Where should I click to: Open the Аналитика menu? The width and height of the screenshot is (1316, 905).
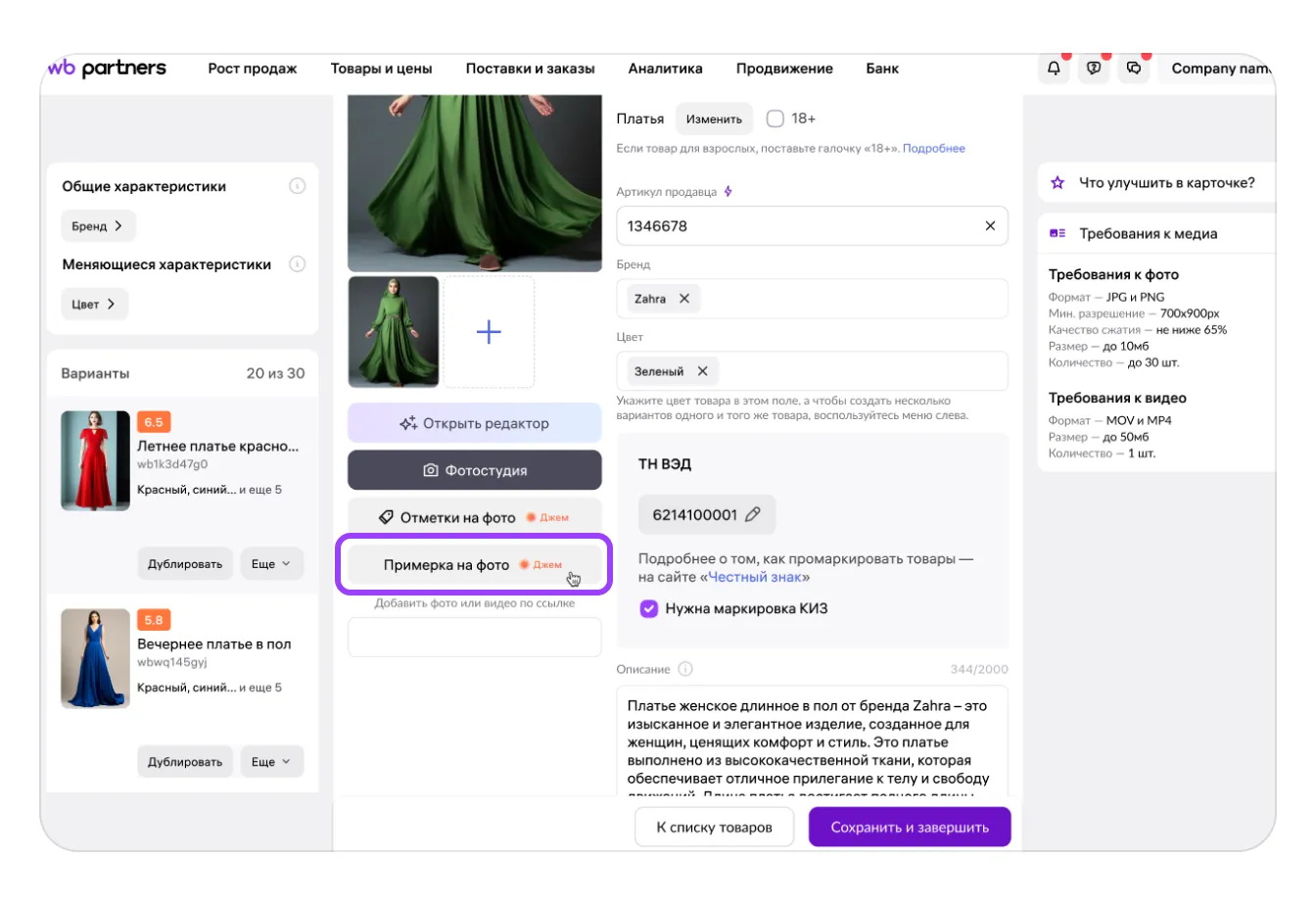click(665, 69)
